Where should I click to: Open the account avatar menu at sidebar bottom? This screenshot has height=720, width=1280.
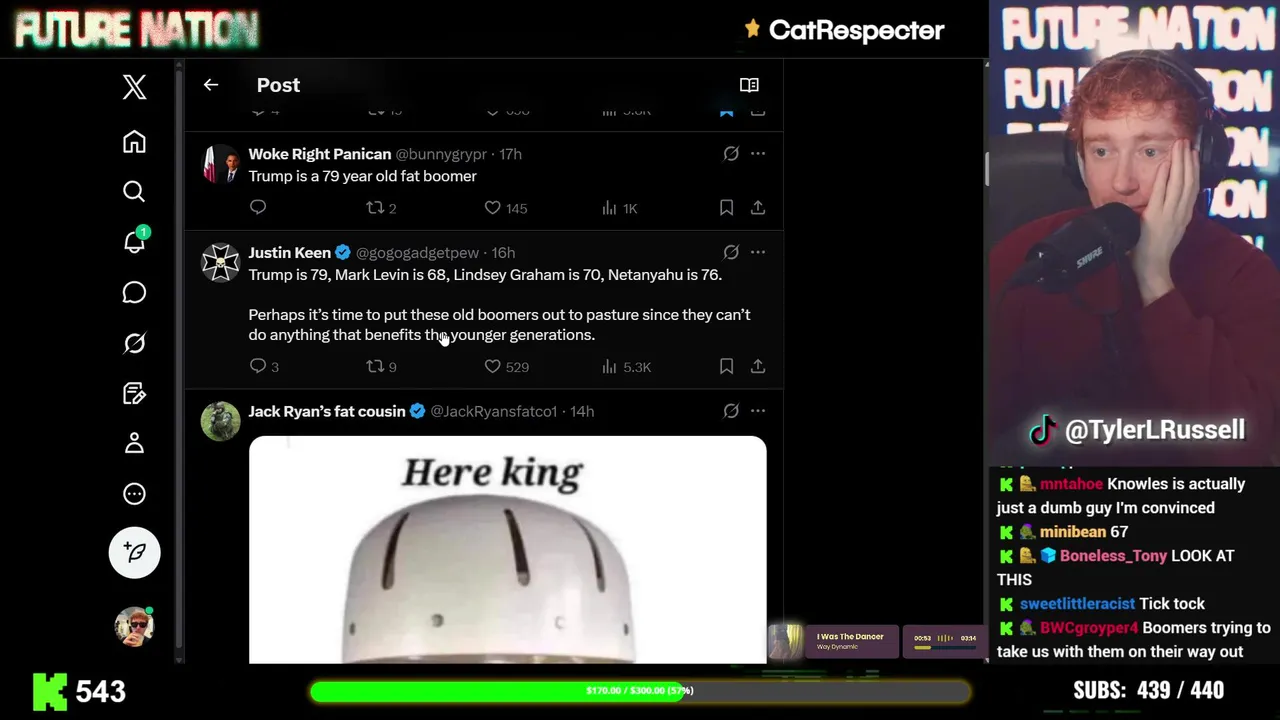pyautogui.click(x=134, y=627)
